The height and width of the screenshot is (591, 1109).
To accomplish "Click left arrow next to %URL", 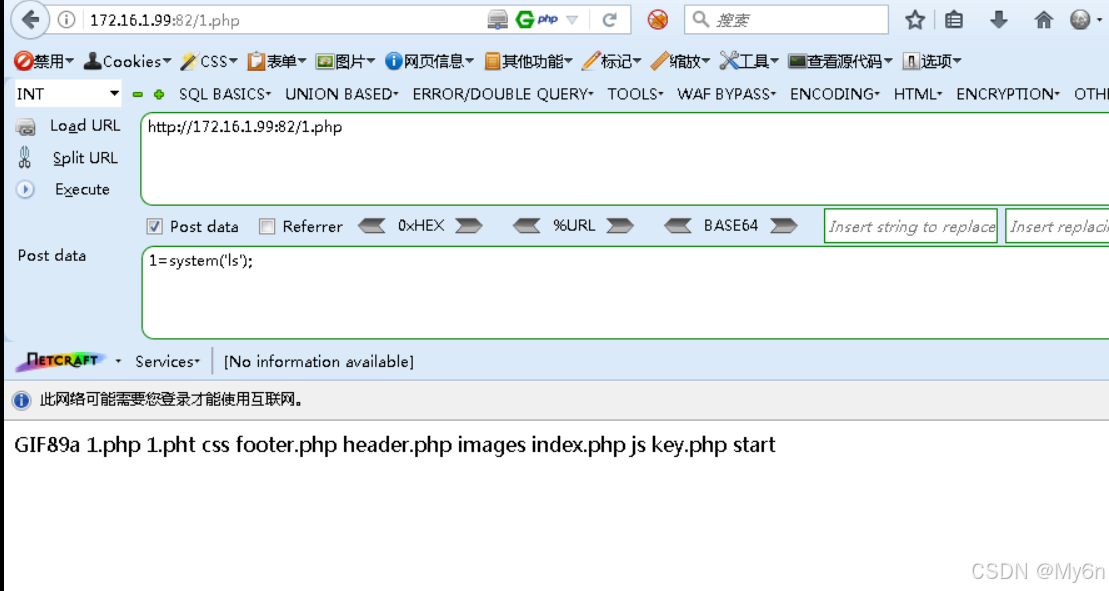I will [526, 226].
